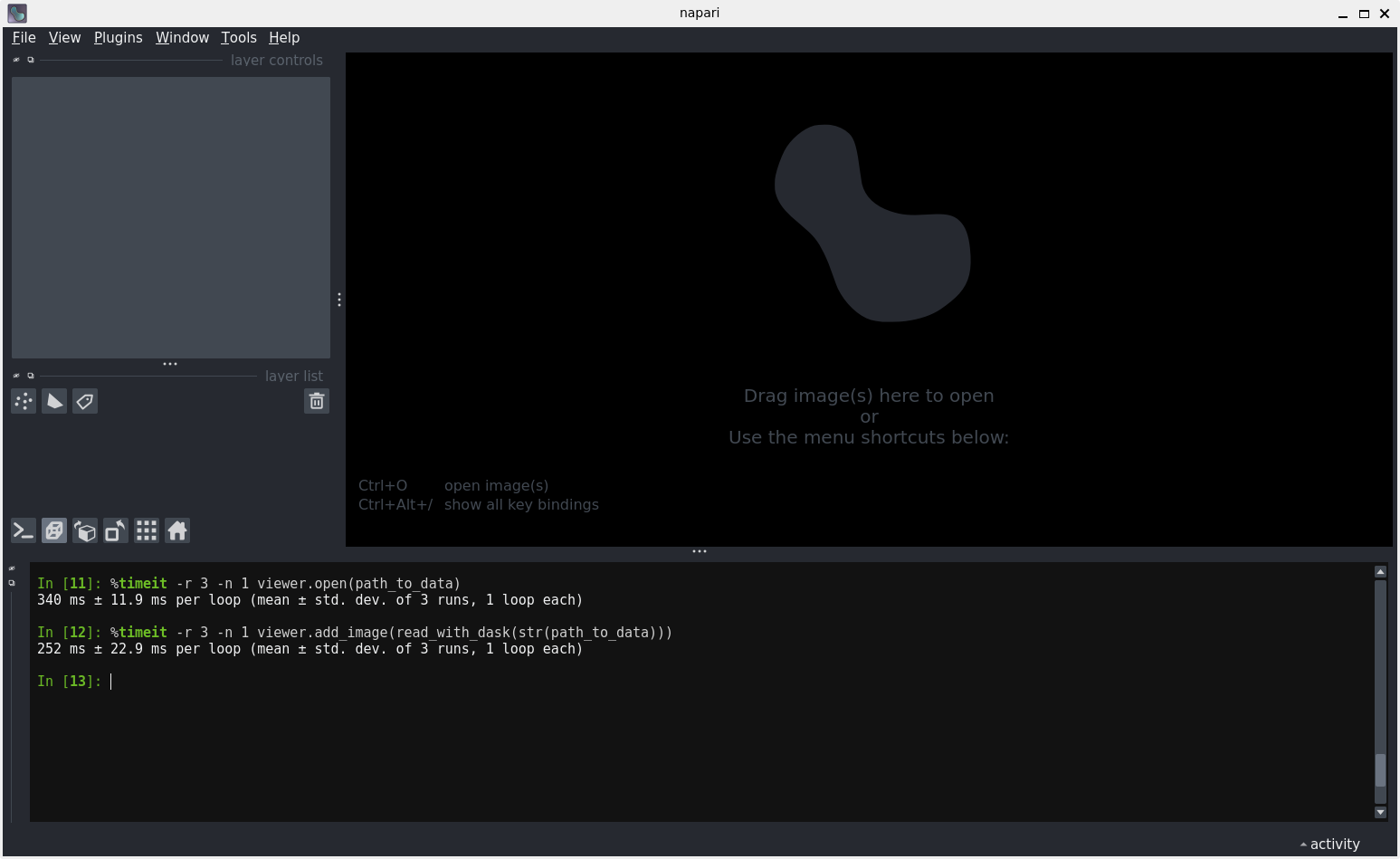Click the roll dimensions button
This screenshot has height=859, width=1400.
pyautogui.click(x=85, y=530)
